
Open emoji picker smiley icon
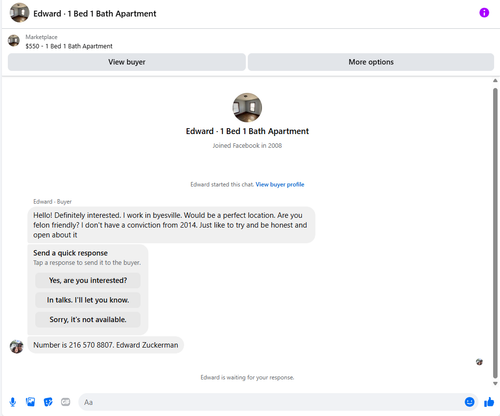pyautogui.click(x=469, y=402)
